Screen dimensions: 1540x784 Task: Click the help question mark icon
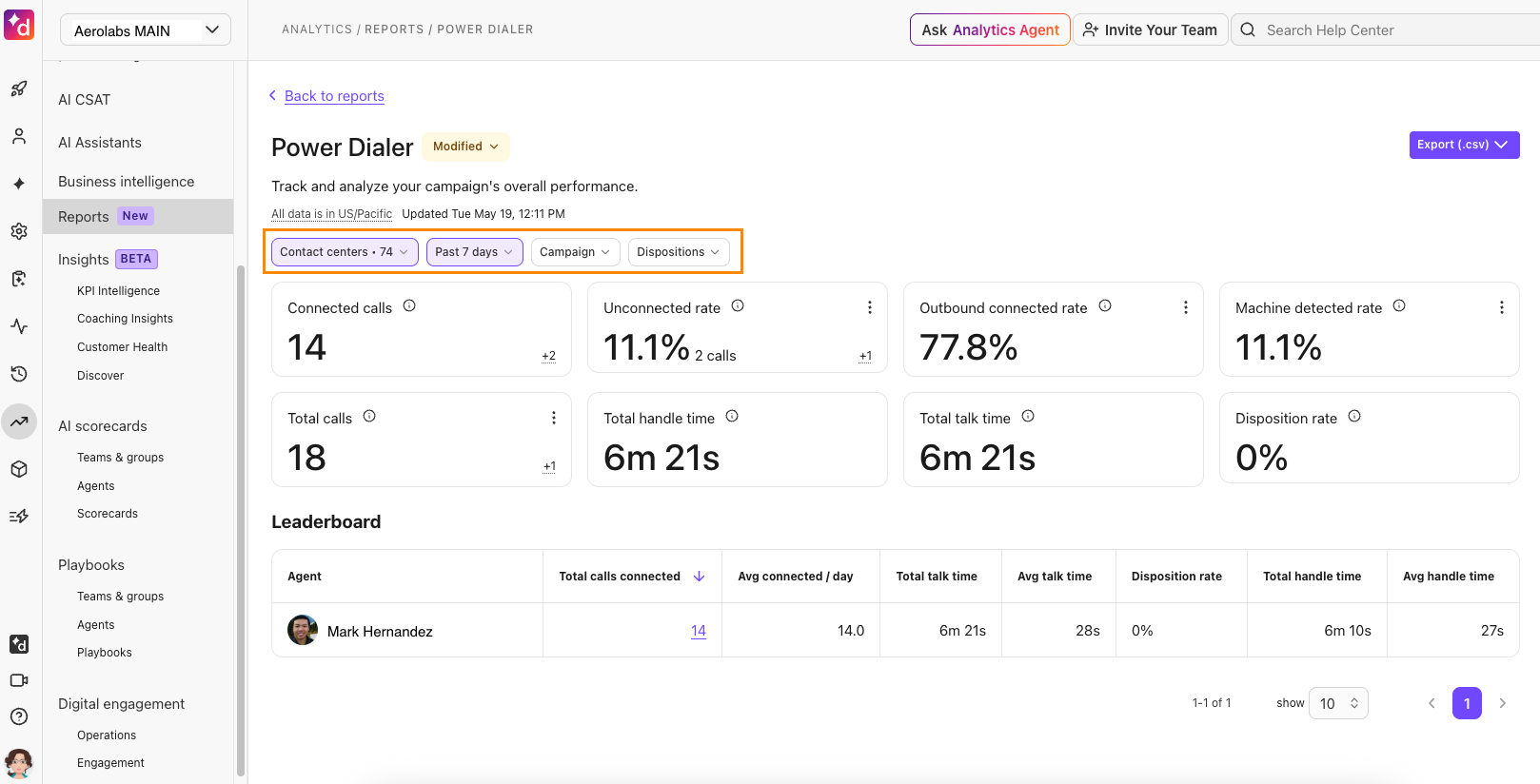tap(19, 716)
